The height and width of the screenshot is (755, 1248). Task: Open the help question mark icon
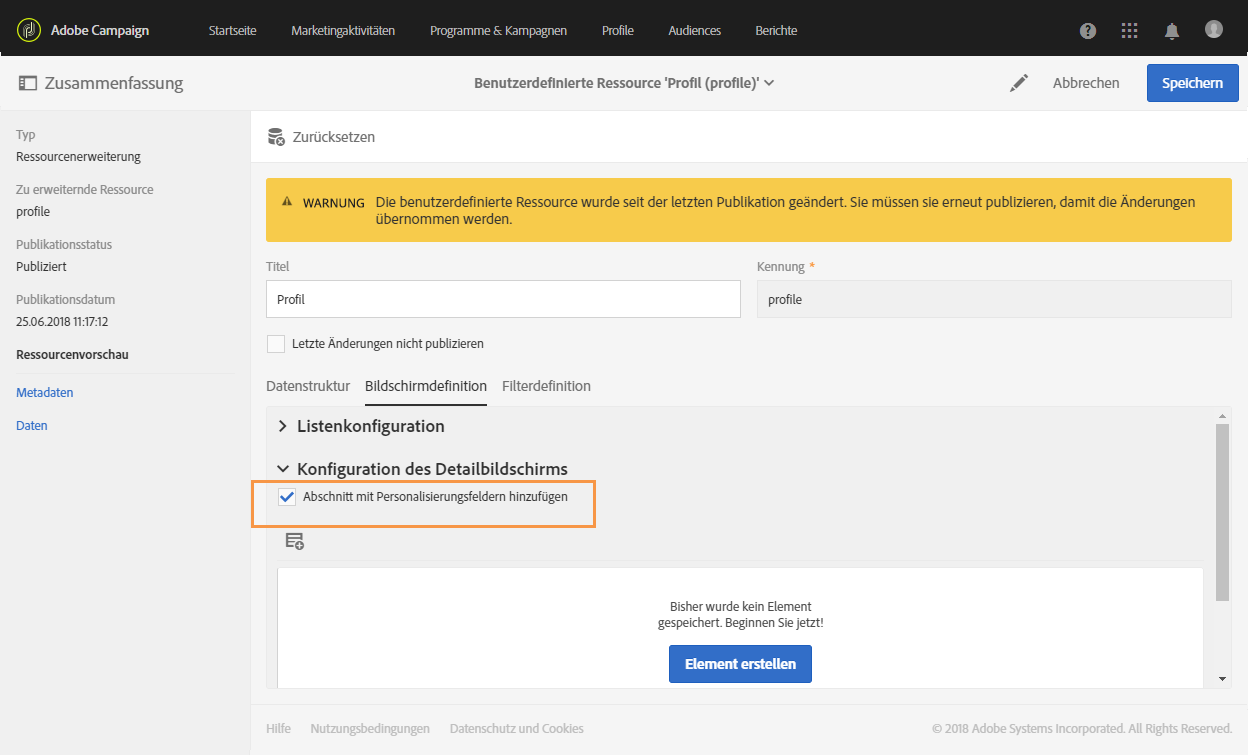point(1088,31)
